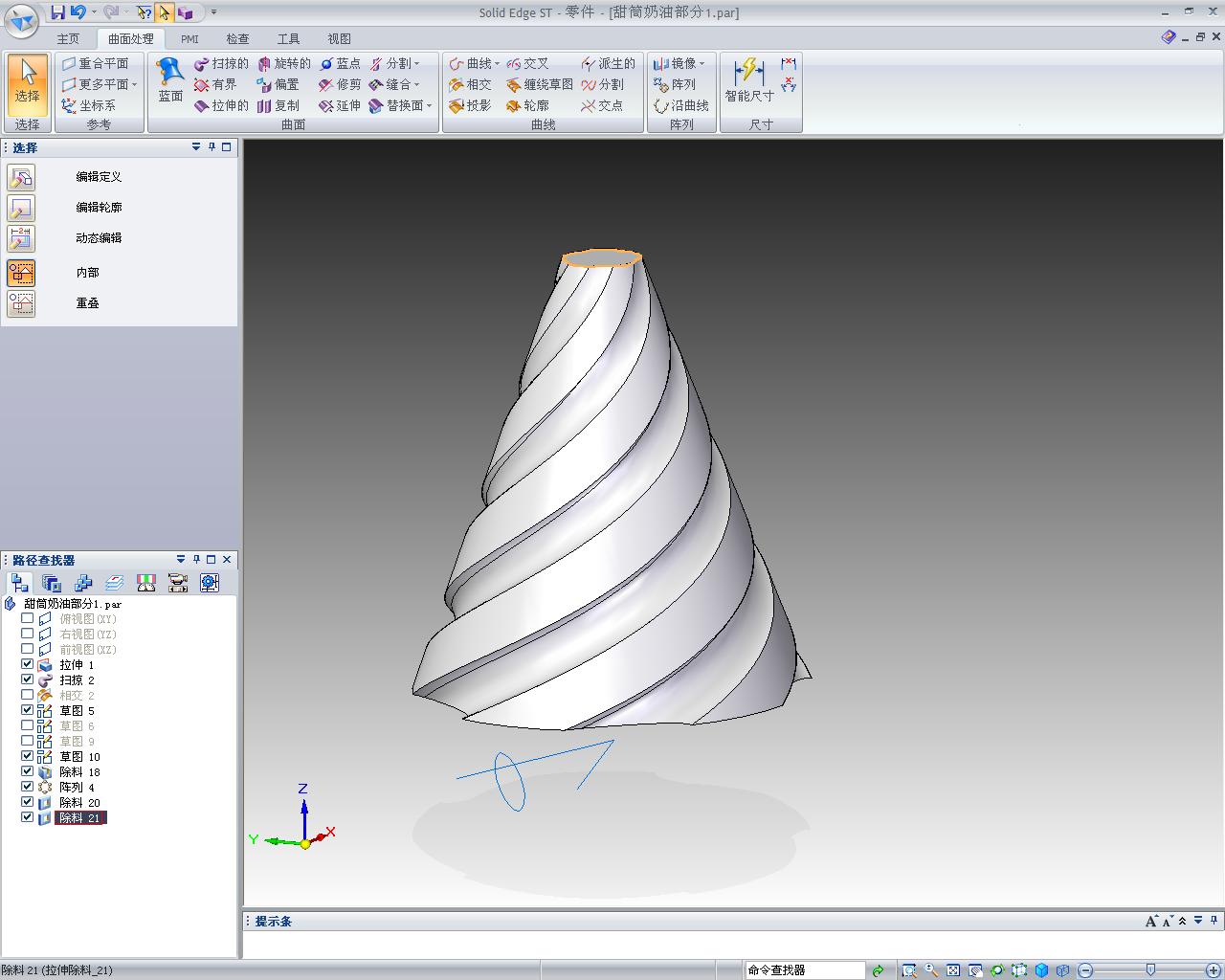
Task: Open the 路径查找器 panel options arrow
Action: (180, 559)
